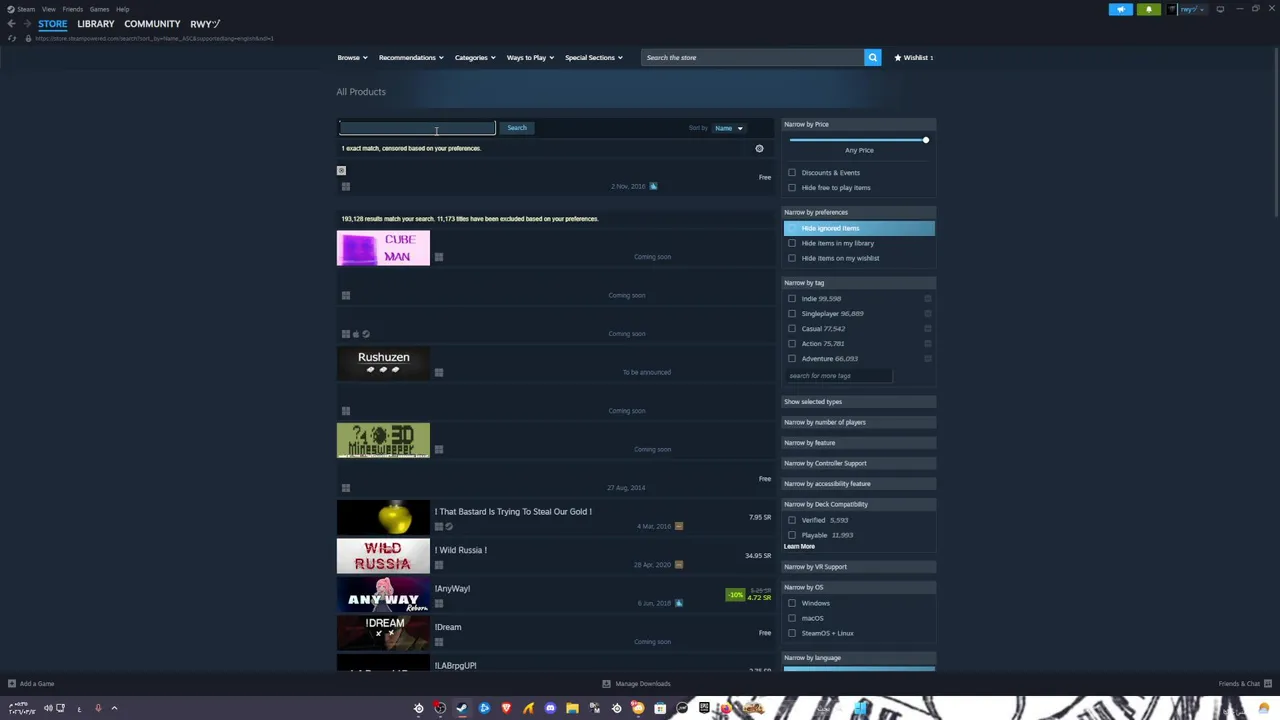Check the Adventure tag filter

click(792, 359)
